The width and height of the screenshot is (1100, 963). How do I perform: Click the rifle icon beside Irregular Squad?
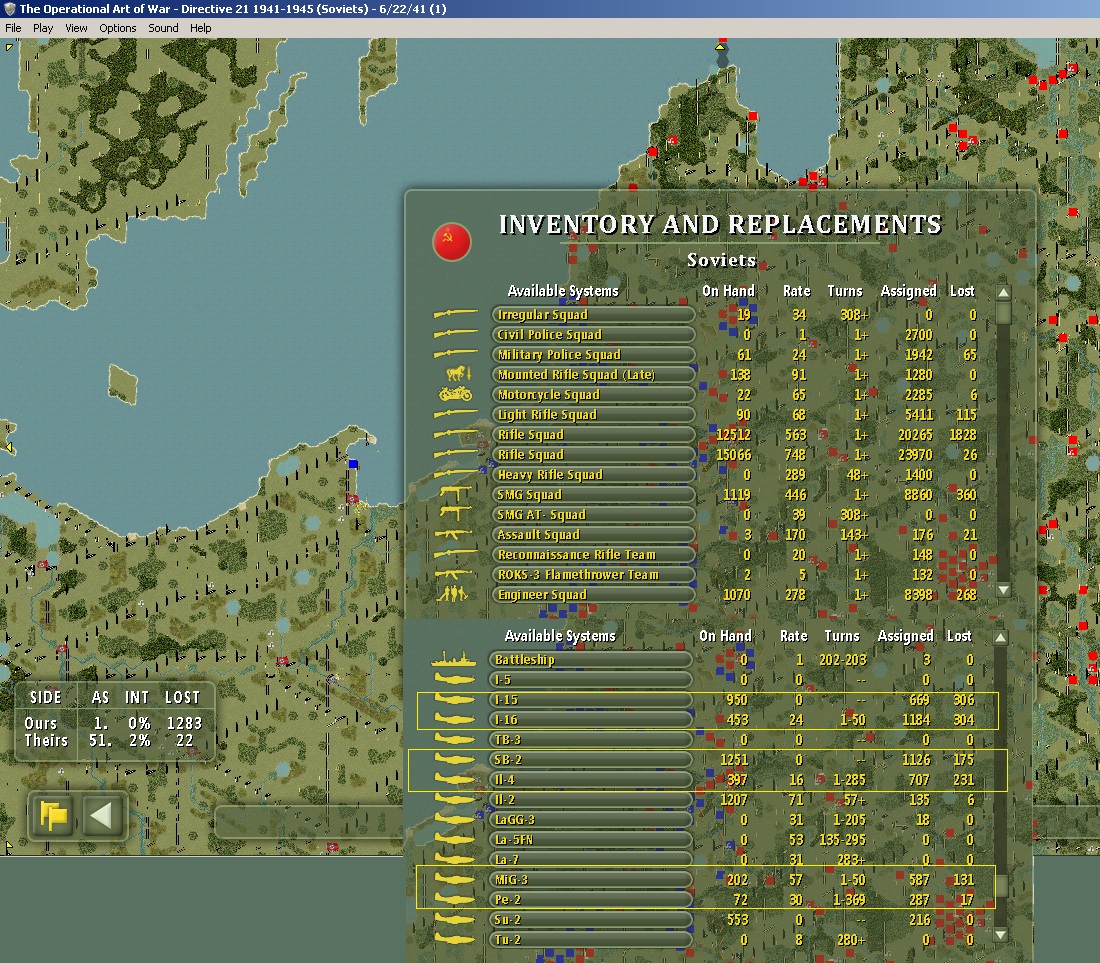[456, 314]
